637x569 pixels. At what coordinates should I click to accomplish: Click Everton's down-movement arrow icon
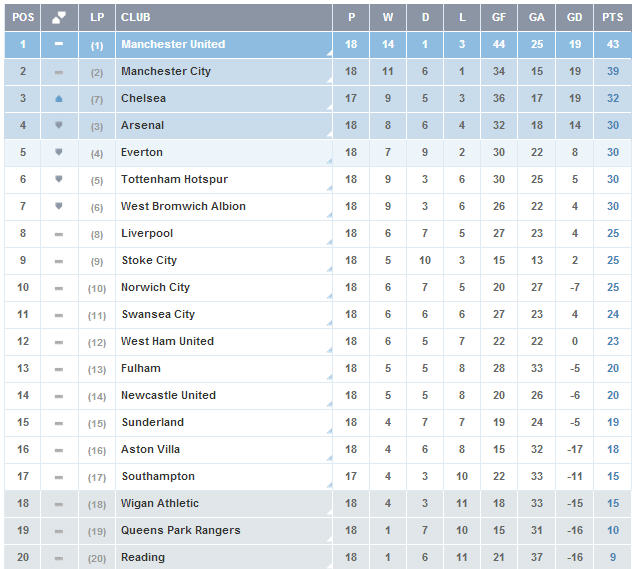59,153
